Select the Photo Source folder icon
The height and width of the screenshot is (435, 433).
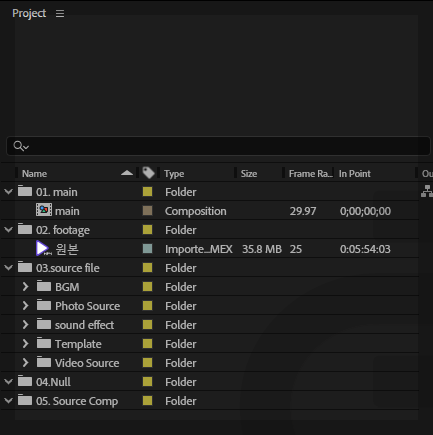click(x=44, y=305)
